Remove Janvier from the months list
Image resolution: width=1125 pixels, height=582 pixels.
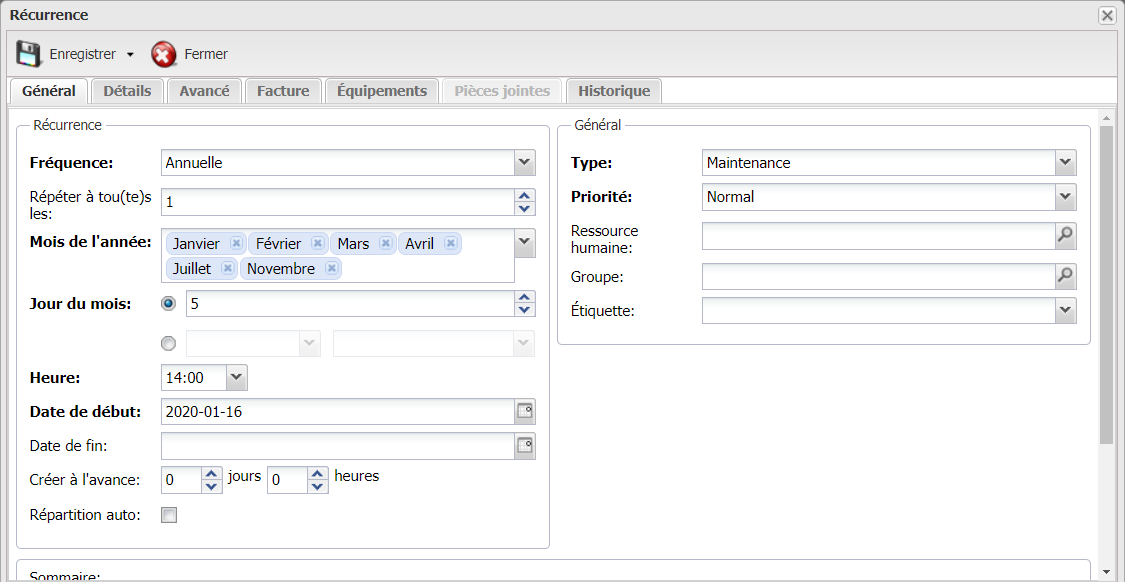pos(235,243)
